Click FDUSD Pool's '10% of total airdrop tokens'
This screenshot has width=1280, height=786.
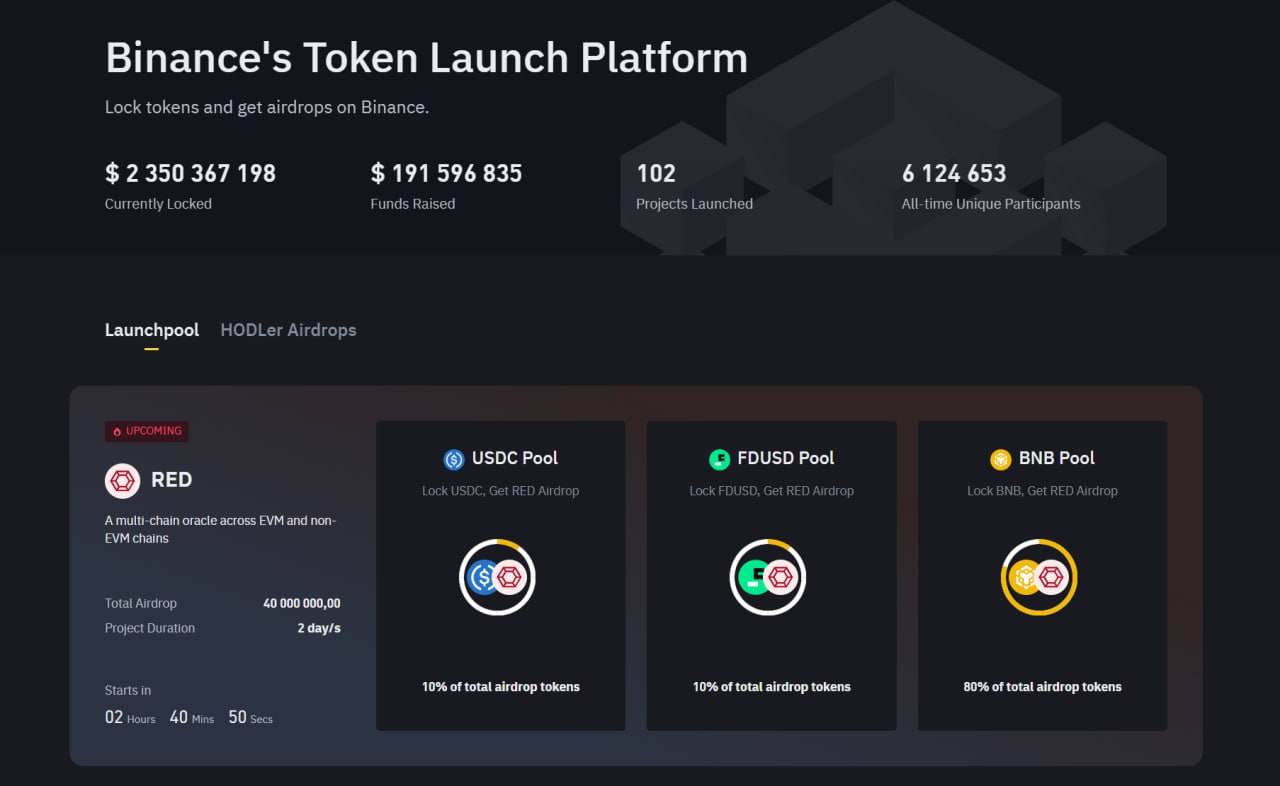coord(772,687)
